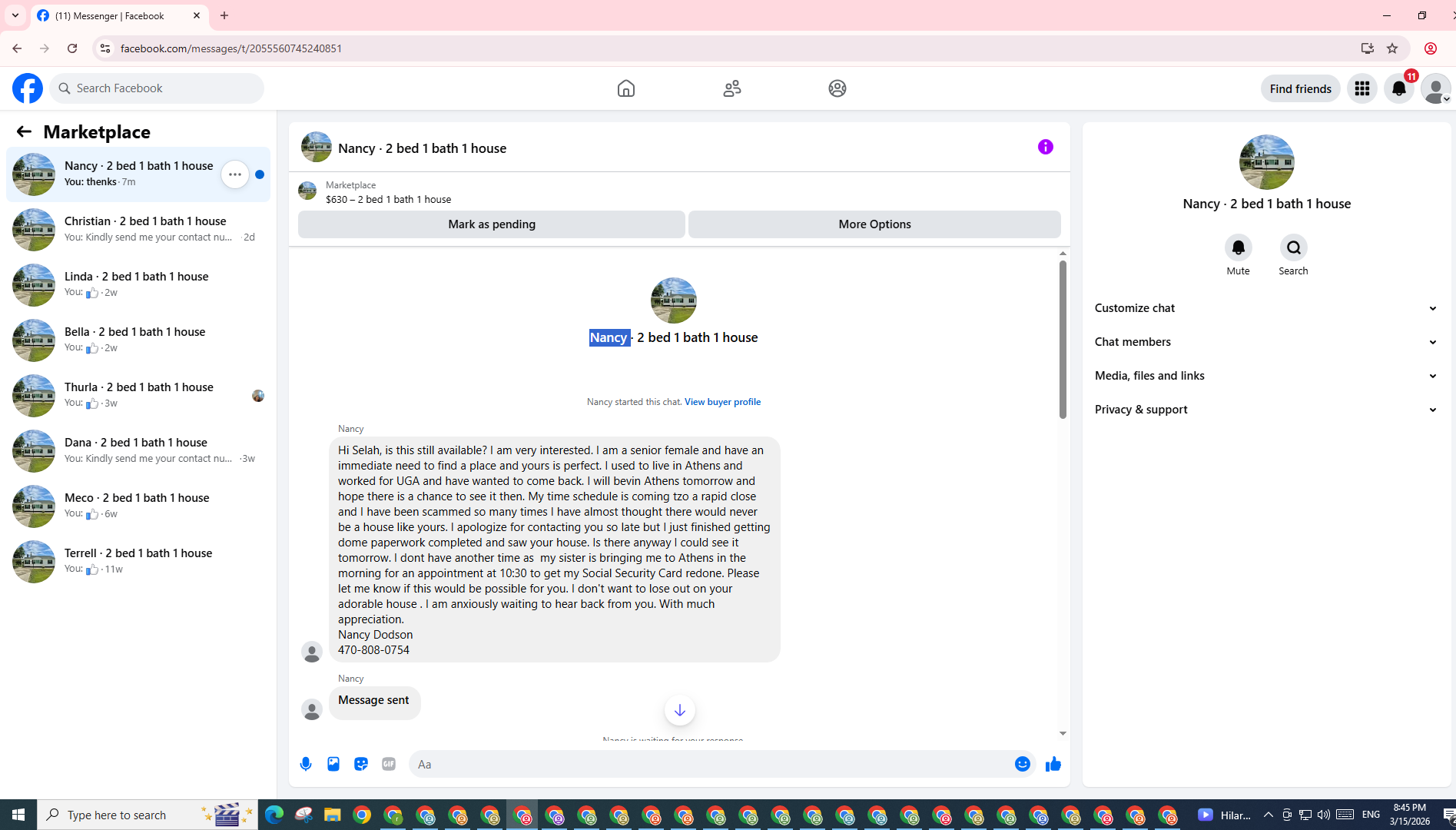Viewport: 1456px width, 830px height.
Task: Open Thurla conversation in chat list
Action: click(x=138, y=396)
